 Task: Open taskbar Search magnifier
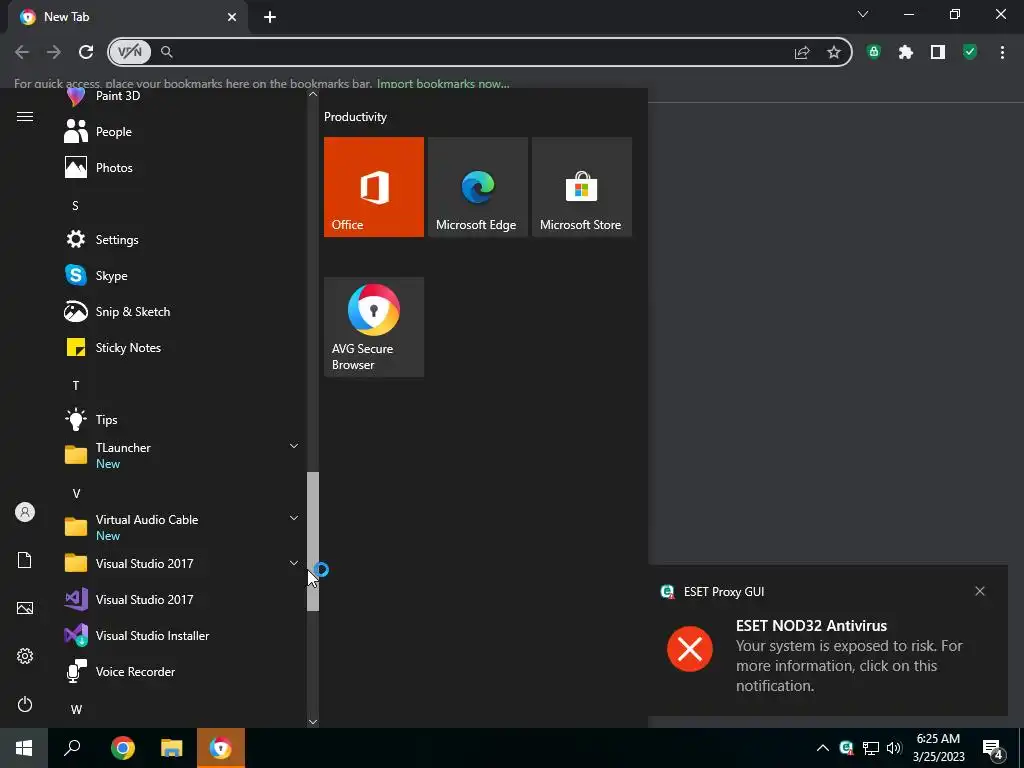coord(72,748)
